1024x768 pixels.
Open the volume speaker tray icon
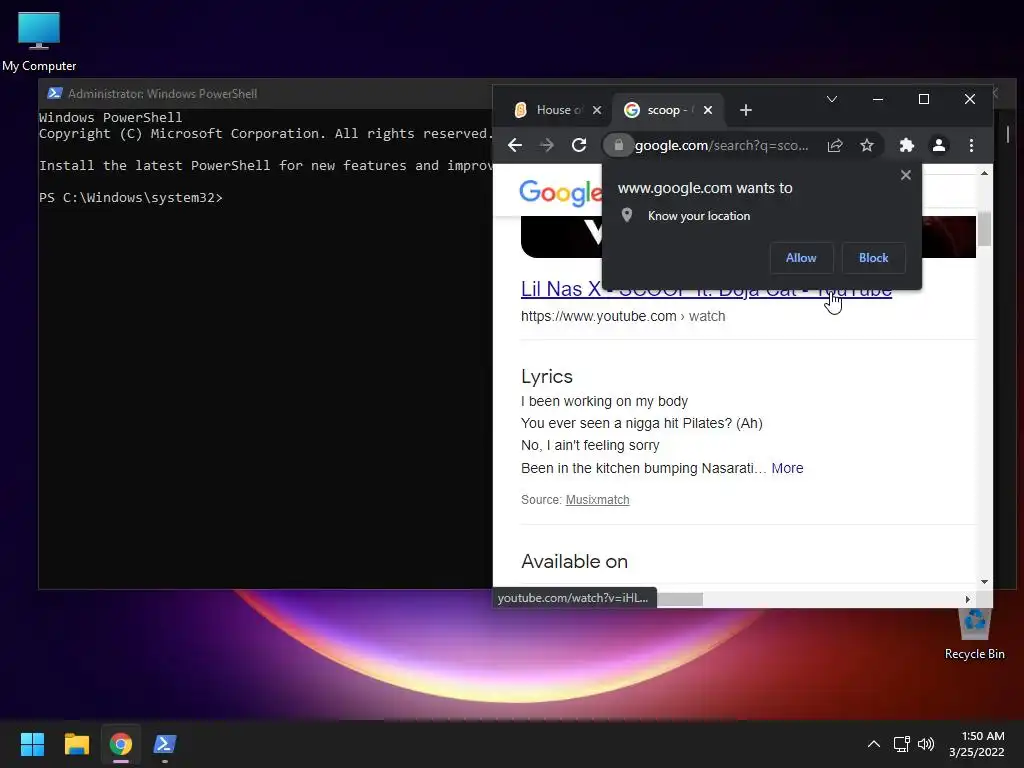926,744
